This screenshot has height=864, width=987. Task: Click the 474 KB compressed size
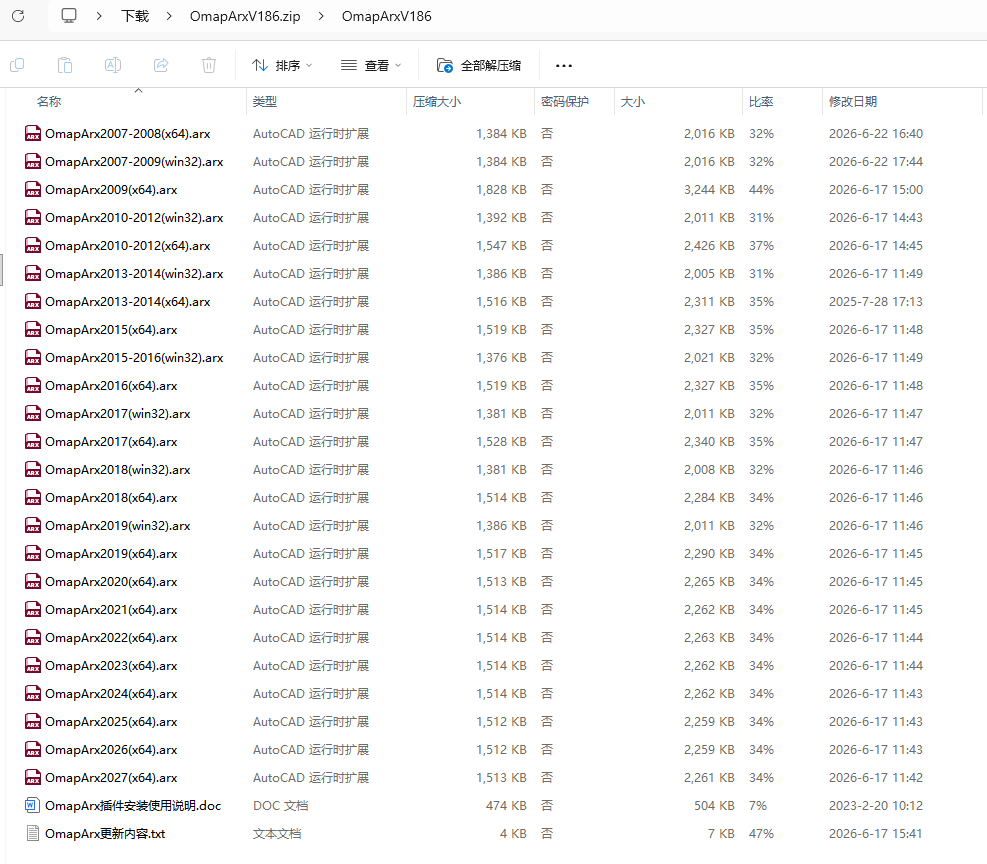point(506,805)
